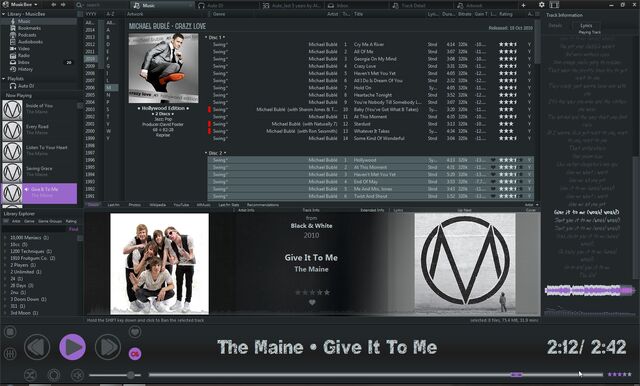This screenshot has width=640, height=386.
Task: Mute the volume speaker icon
Action: click(77, 375)
